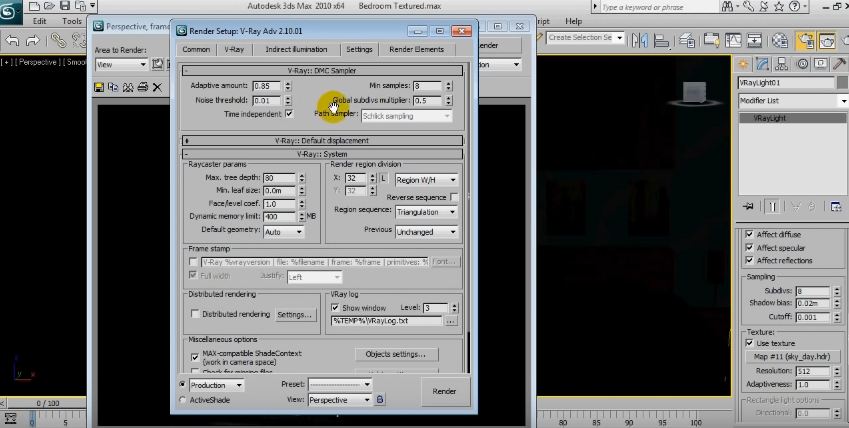This screenshot has width=849, height=428.
Task: Toggle the Affect specular checkbox
Action: point(749,248)
